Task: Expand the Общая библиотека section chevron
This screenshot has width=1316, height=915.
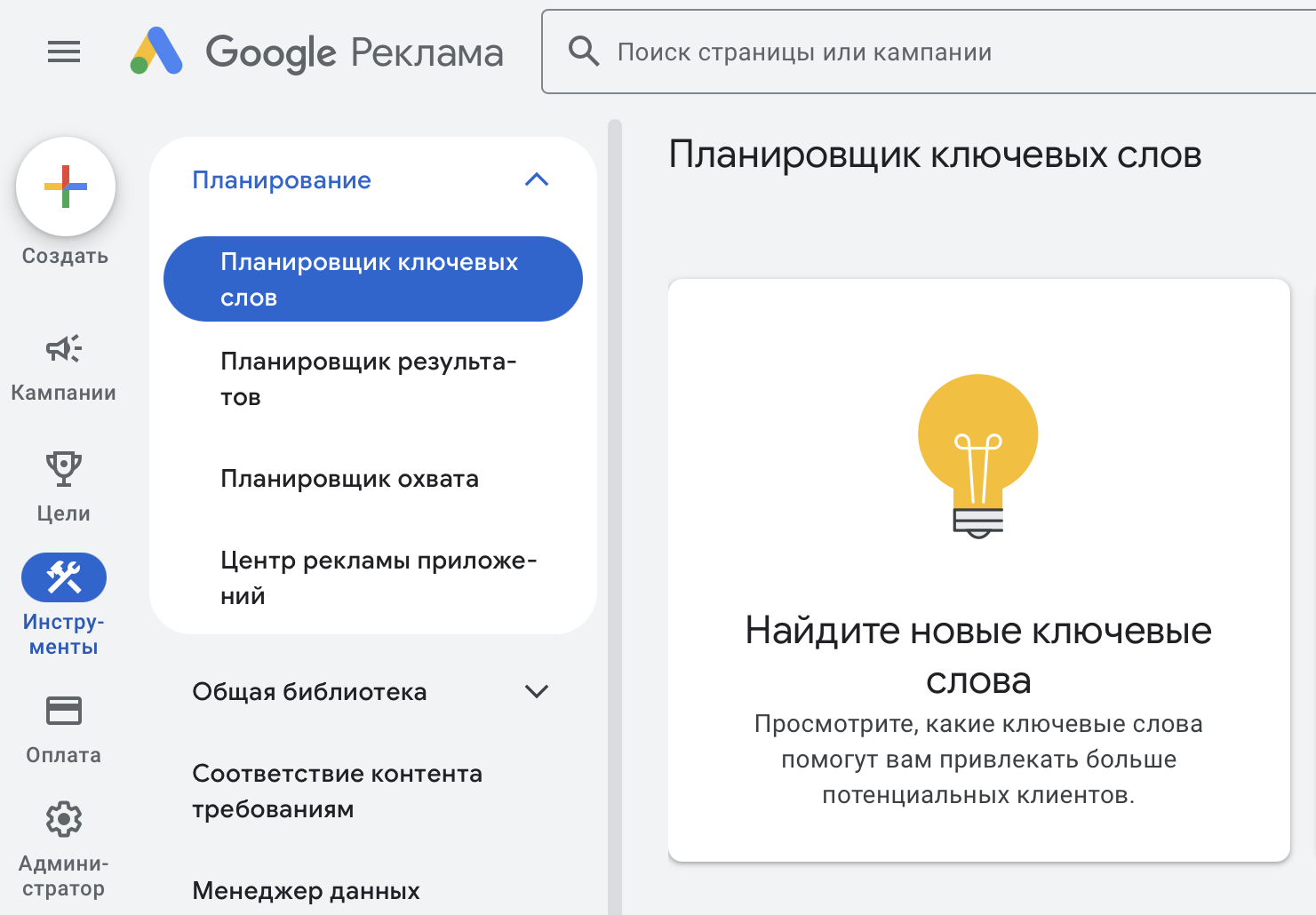Action: point(537,692)
